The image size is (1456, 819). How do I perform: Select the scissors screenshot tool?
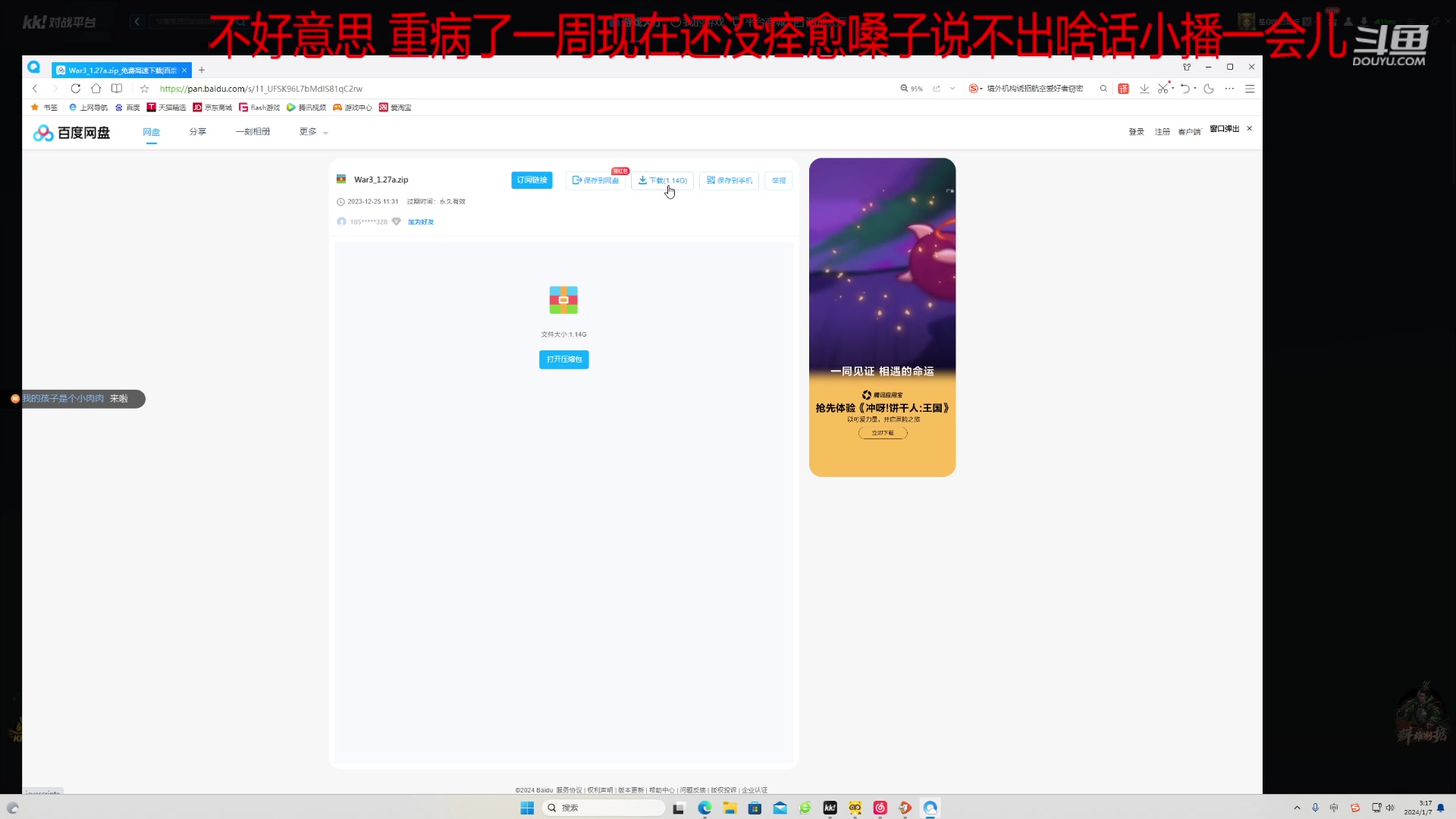point(1163,89)
